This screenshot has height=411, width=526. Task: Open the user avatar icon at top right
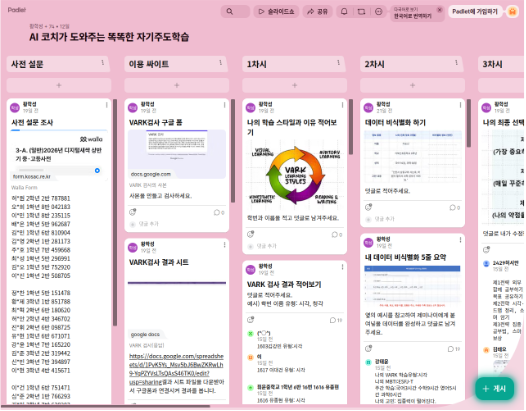point(512,11)
